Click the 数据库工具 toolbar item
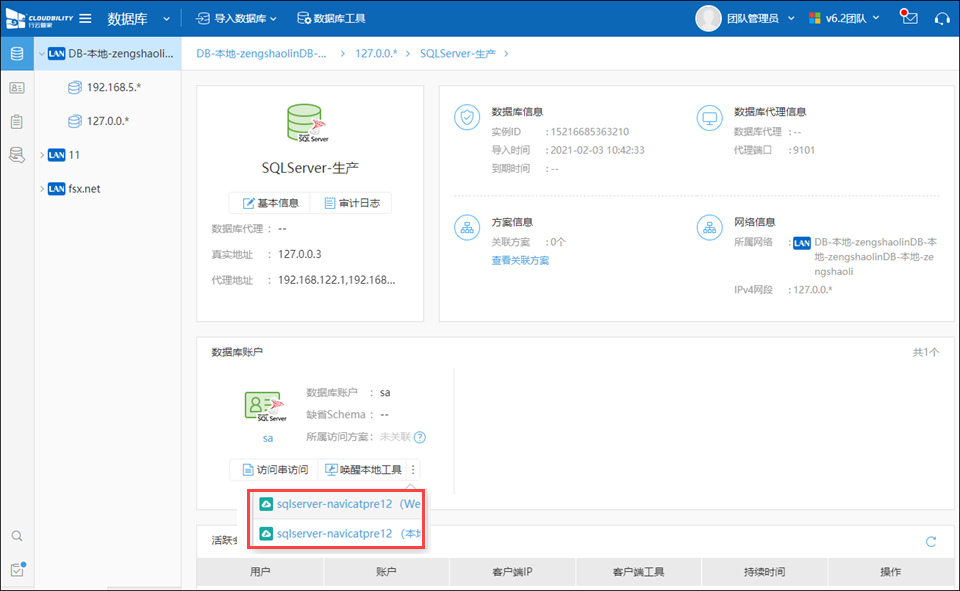This screenshot has height=591, width=960. (x=331, y=18)
